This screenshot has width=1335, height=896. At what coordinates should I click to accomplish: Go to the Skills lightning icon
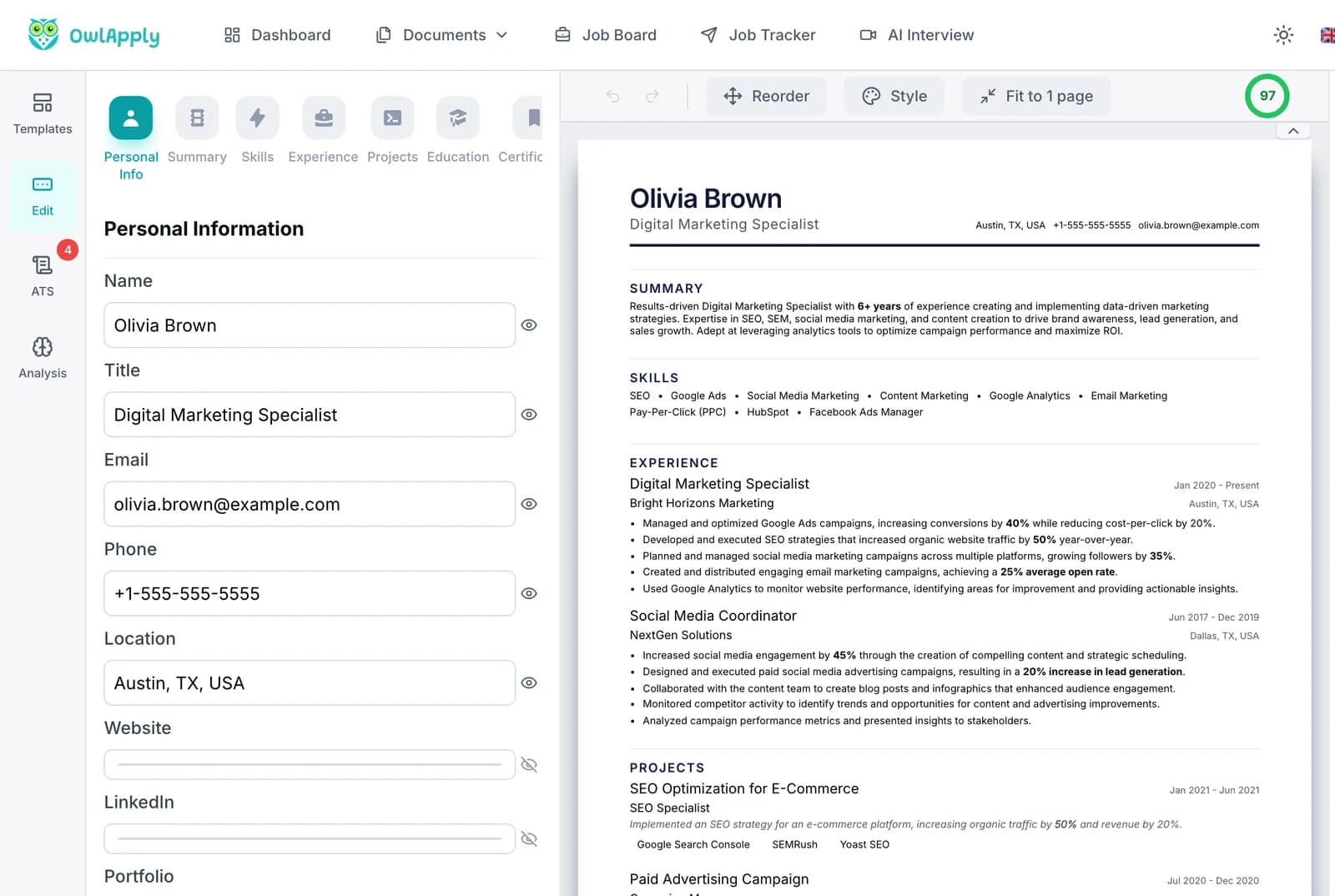point(257,118)
